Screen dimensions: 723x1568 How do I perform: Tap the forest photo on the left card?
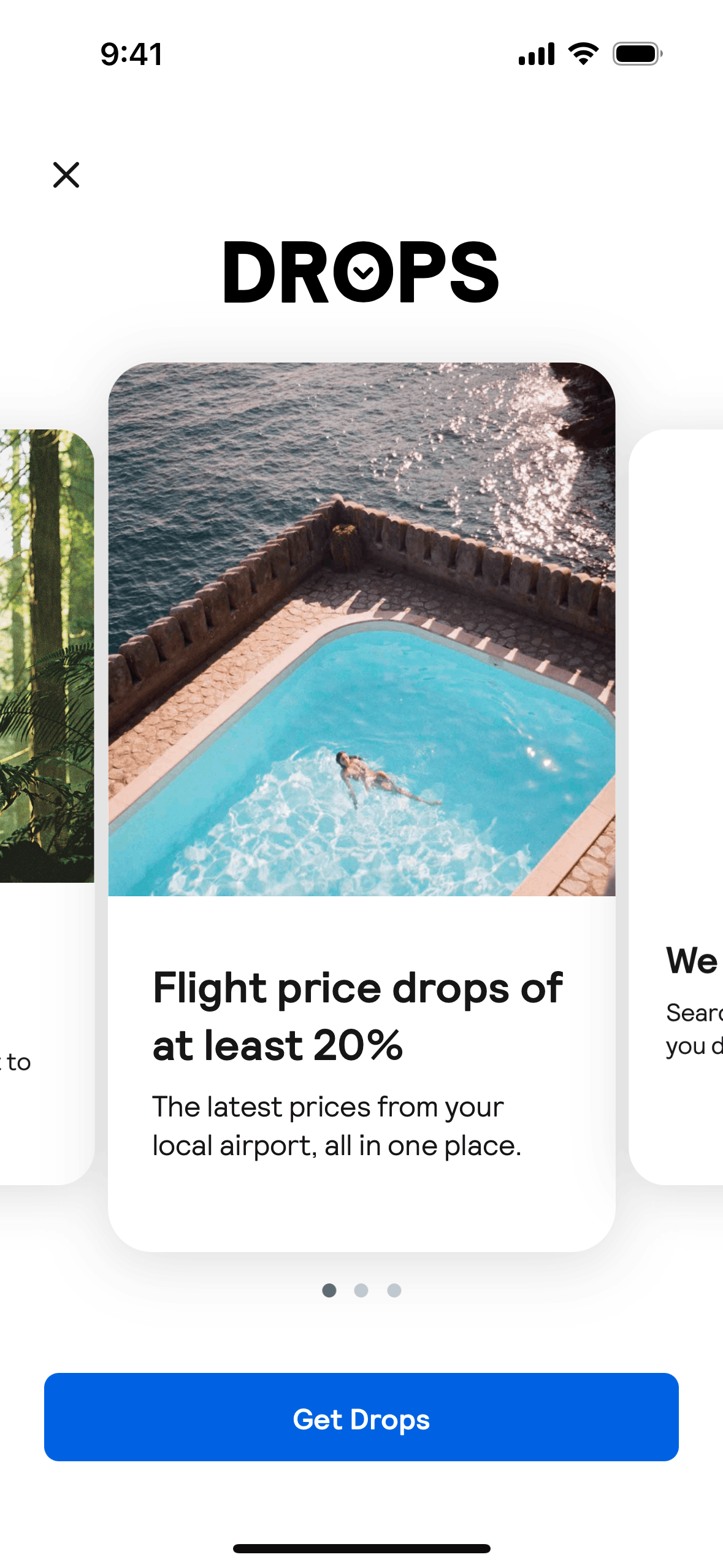click(x=46, y=655)
